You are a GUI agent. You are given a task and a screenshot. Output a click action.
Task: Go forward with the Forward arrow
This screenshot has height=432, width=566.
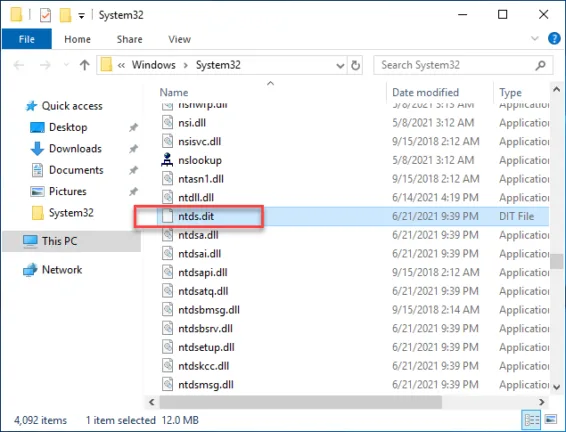click(45, 65)
